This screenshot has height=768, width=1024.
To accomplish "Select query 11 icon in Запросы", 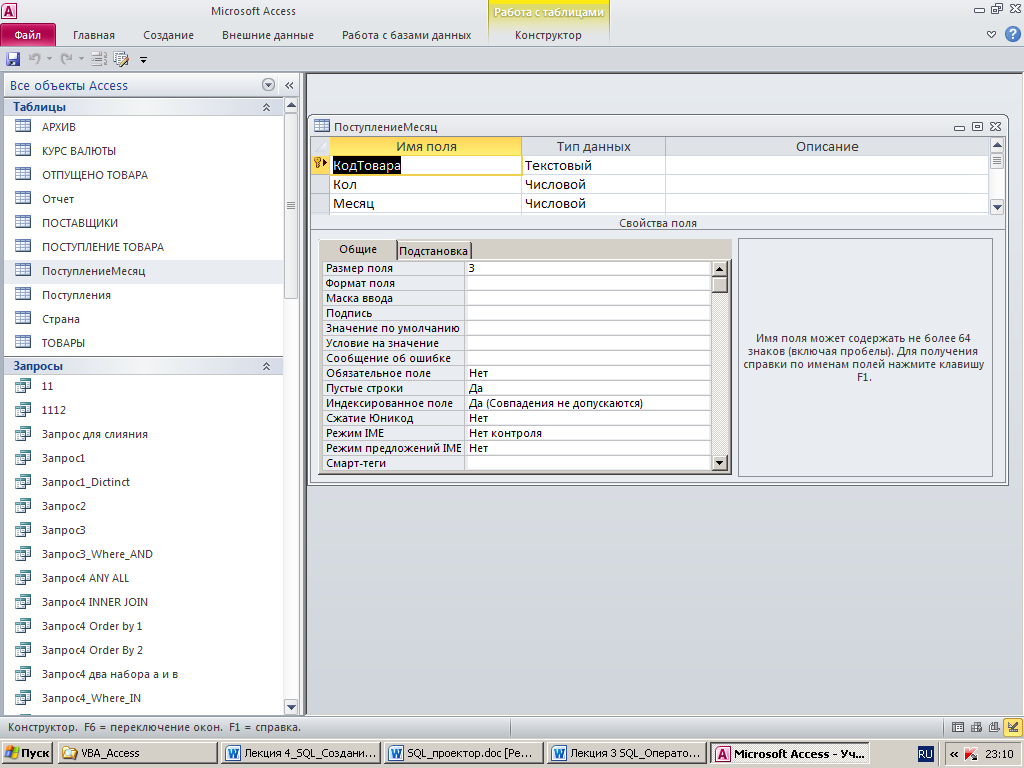I will point(23,386).
